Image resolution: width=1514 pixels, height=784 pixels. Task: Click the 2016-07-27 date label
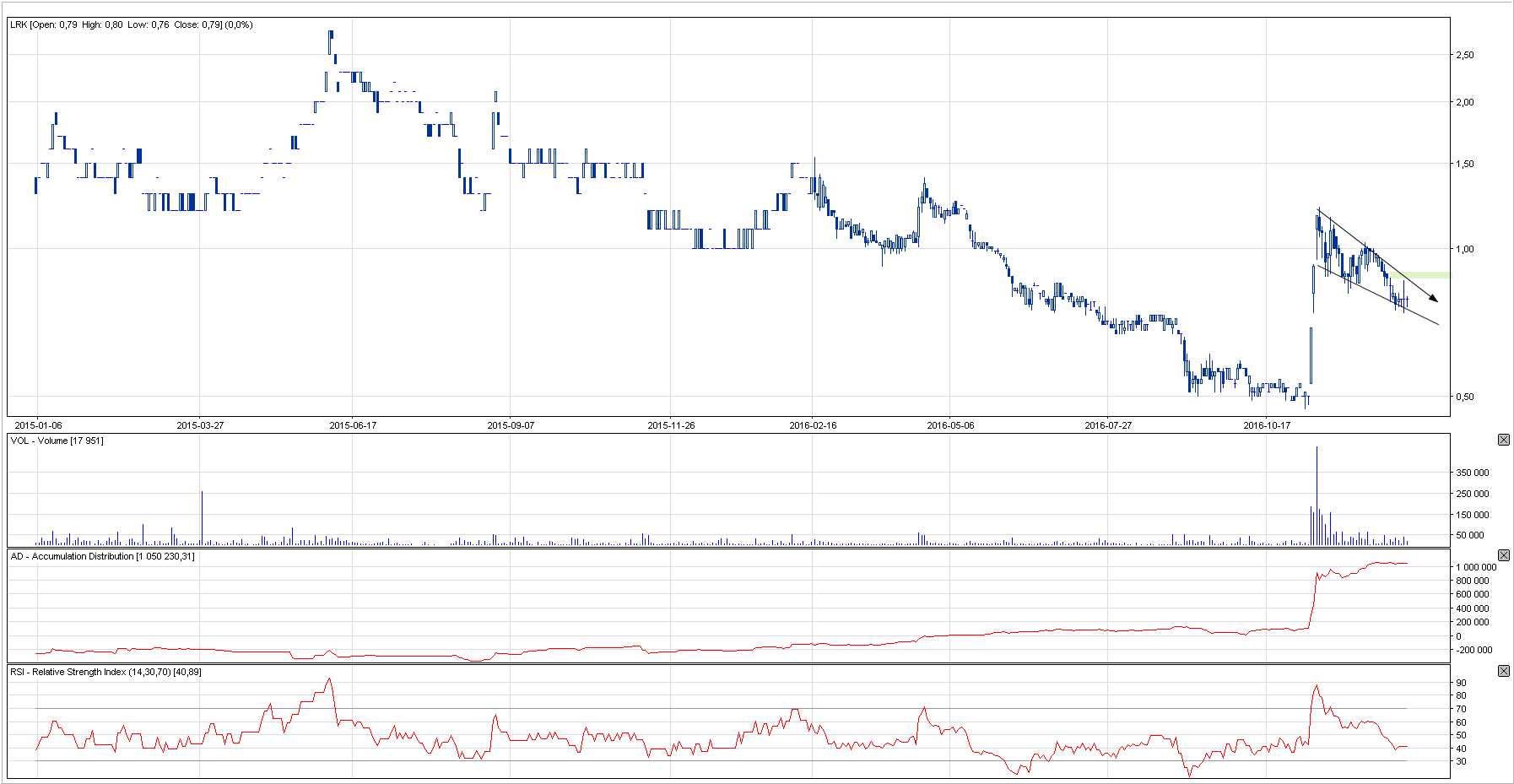(1108, 425)
